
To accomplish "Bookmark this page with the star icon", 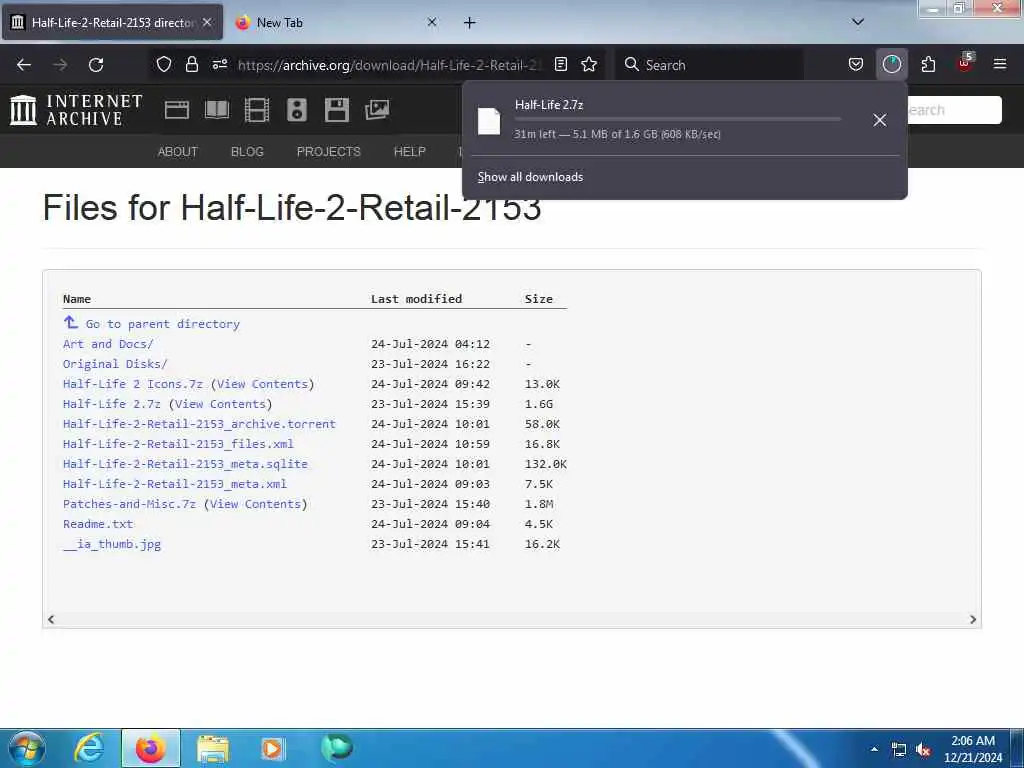I will point(589,64).
